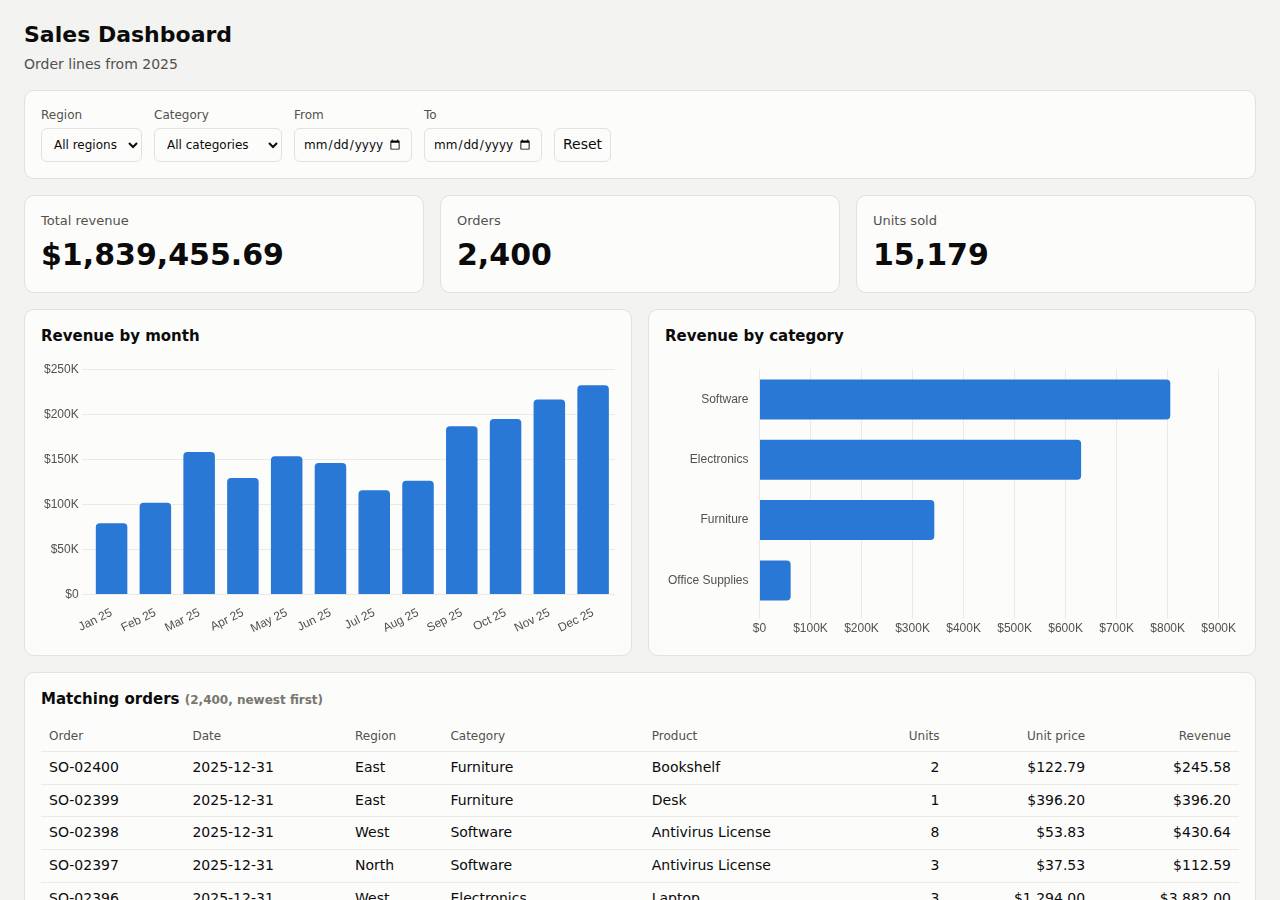Click the Sales Dashboard title
The height and width of the screenshot is (900, 1280).
pos(128,35)
